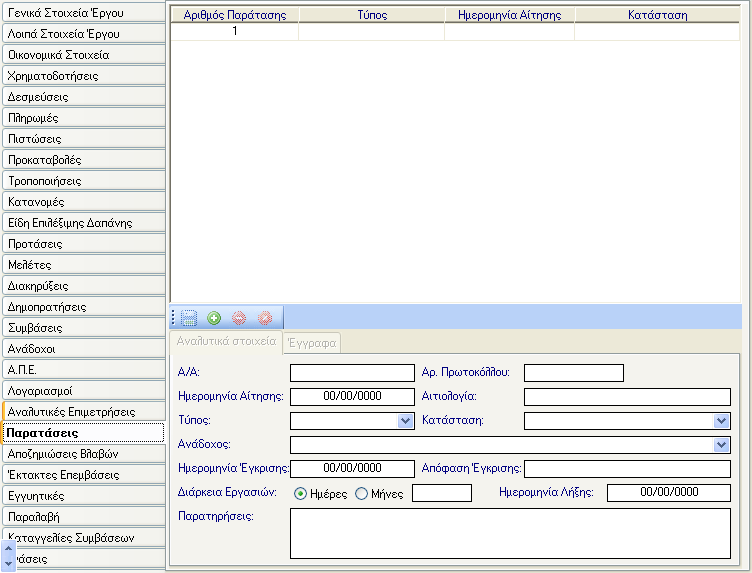Open Οικονομικά Στοιχεία section
752x573 pixels.
(x=84, y=55)
